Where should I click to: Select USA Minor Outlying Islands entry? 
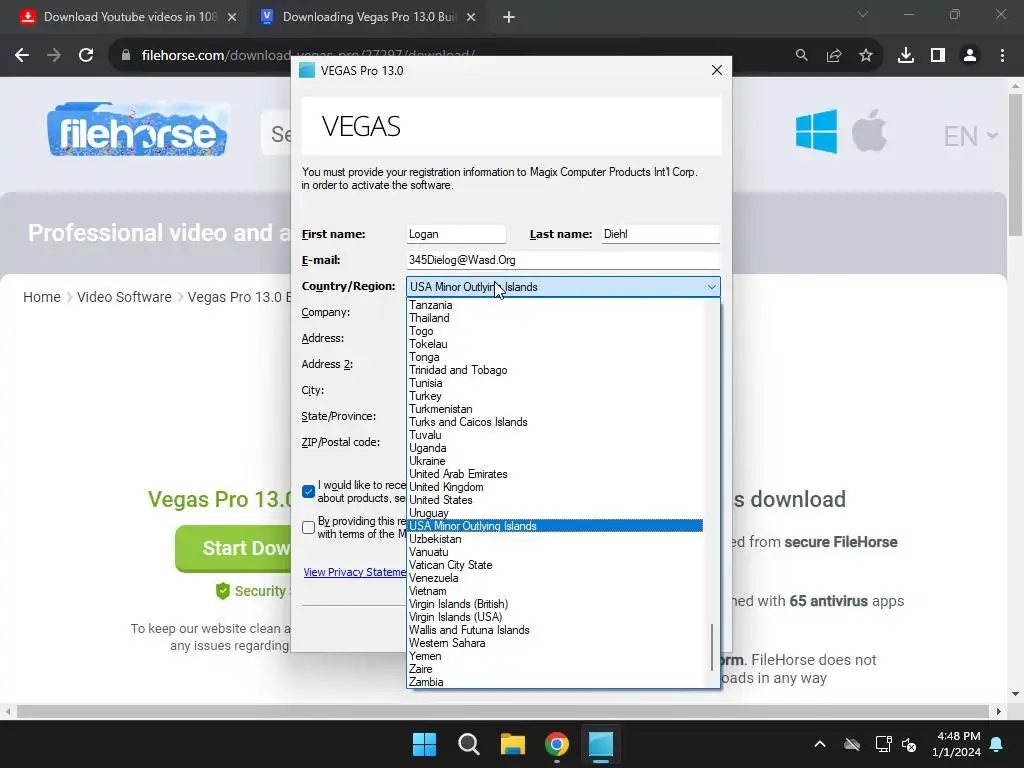point(555,526)
